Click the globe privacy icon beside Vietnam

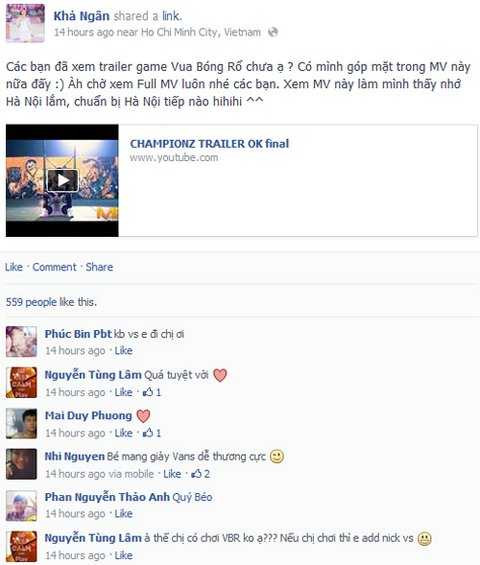tap(273, 32)
